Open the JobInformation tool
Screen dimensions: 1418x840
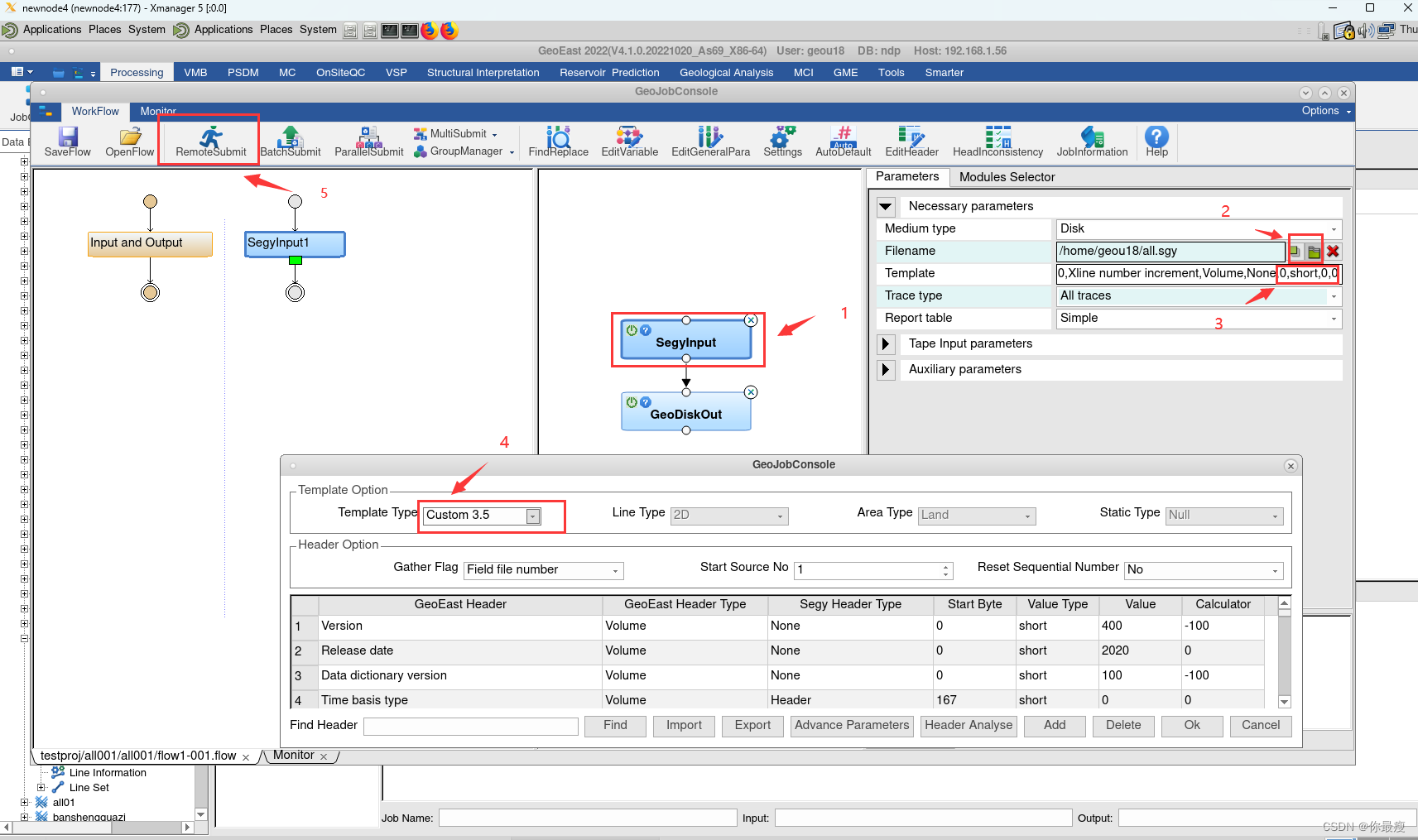[x=1092, y=142]
